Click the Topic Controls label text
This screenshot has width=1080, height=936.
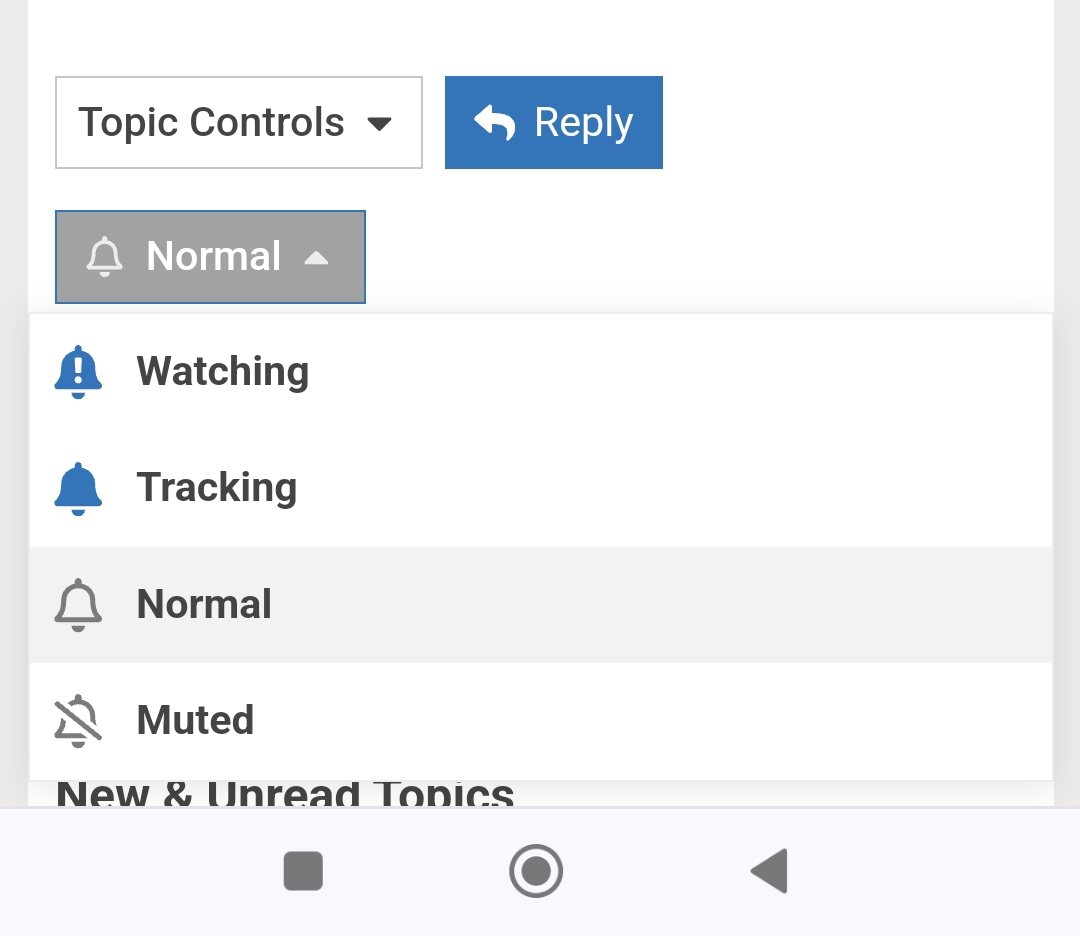[211, 123]
